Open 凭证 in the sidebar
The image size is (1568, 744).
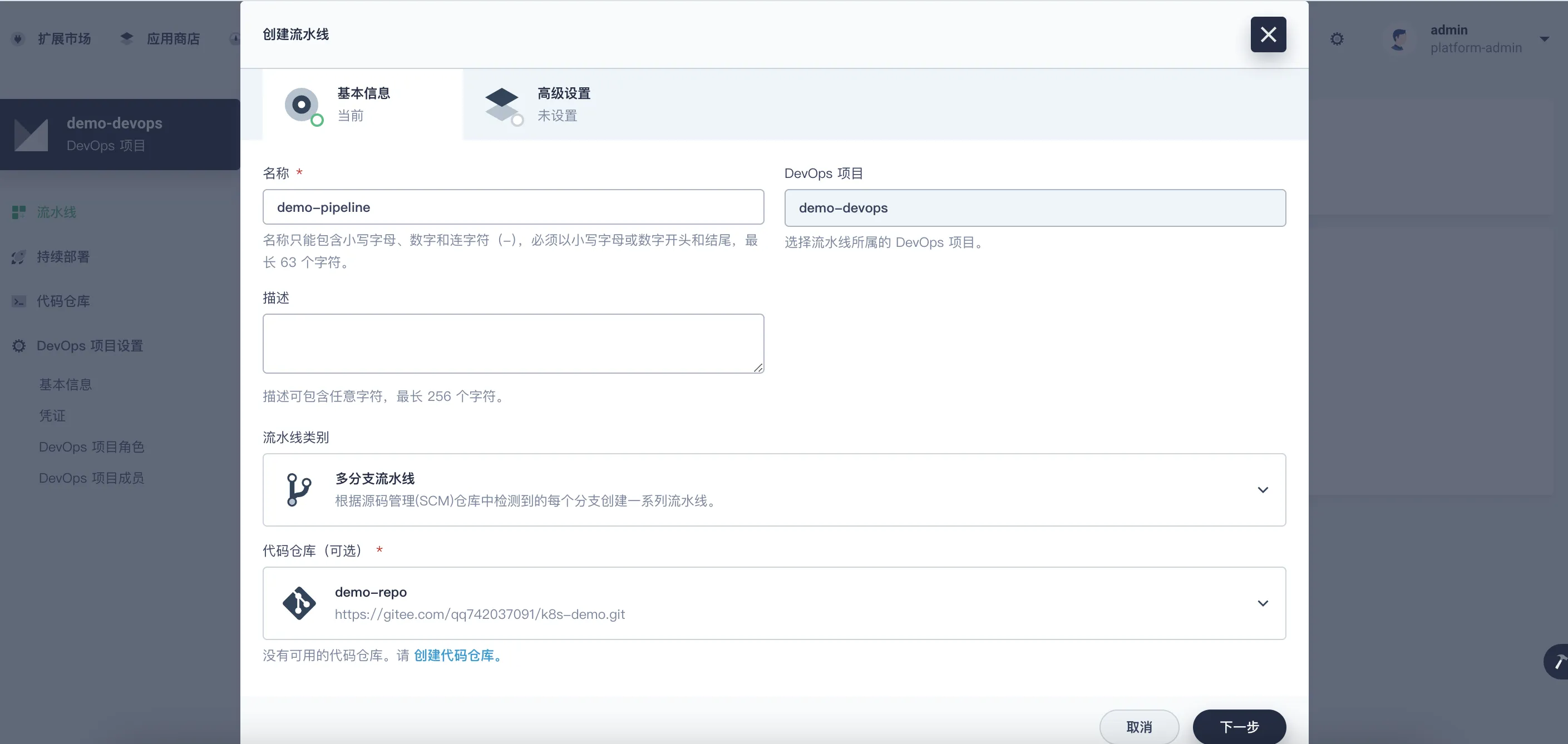52,415
